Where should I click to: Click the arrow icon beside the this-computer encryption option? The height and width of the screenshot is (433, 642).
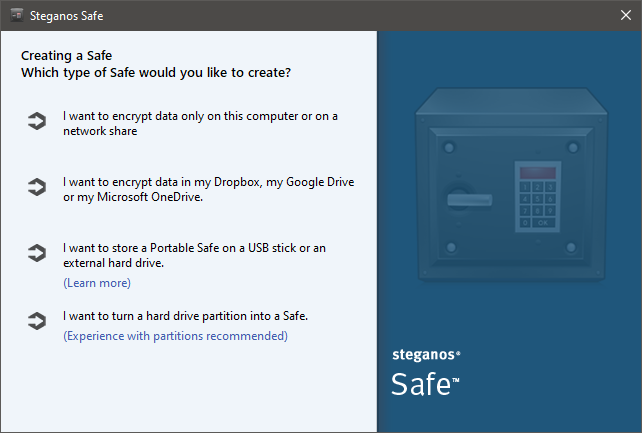37,121
